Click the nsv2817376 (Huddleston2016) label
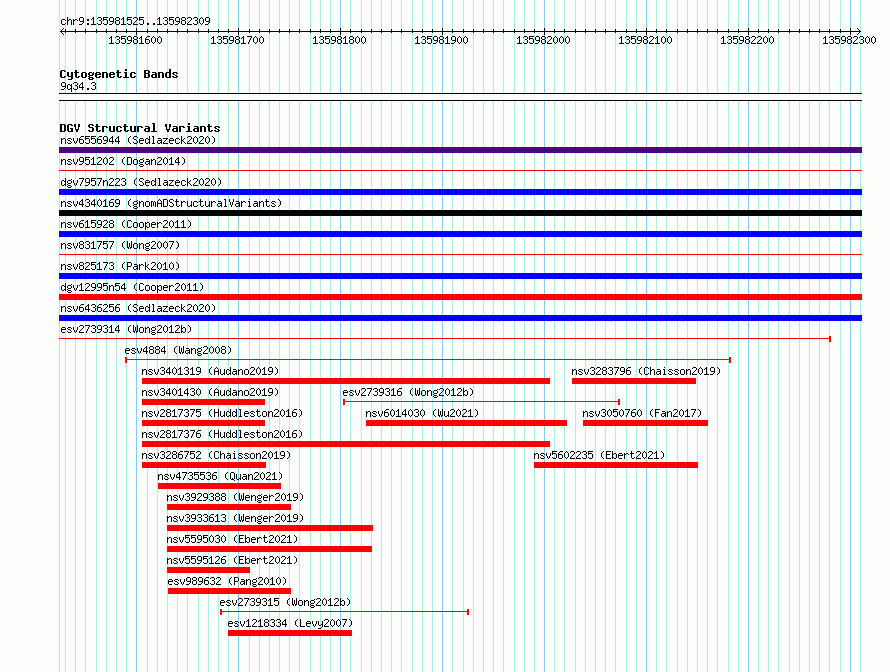The height and width of the screenshot is (672, 890). click(222, 434)
